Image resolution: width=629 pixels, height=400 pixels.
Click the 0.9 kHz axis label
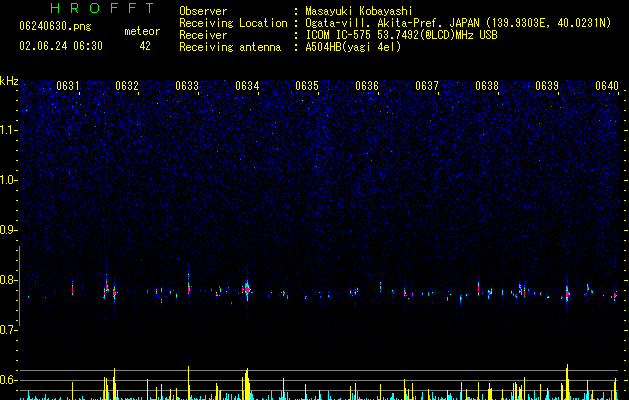tap(8, 230)
